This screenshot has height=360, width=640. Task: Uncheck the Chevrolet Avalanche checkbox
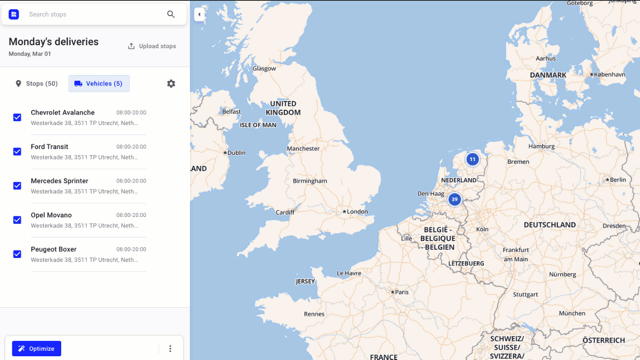(x=17, y=118)
